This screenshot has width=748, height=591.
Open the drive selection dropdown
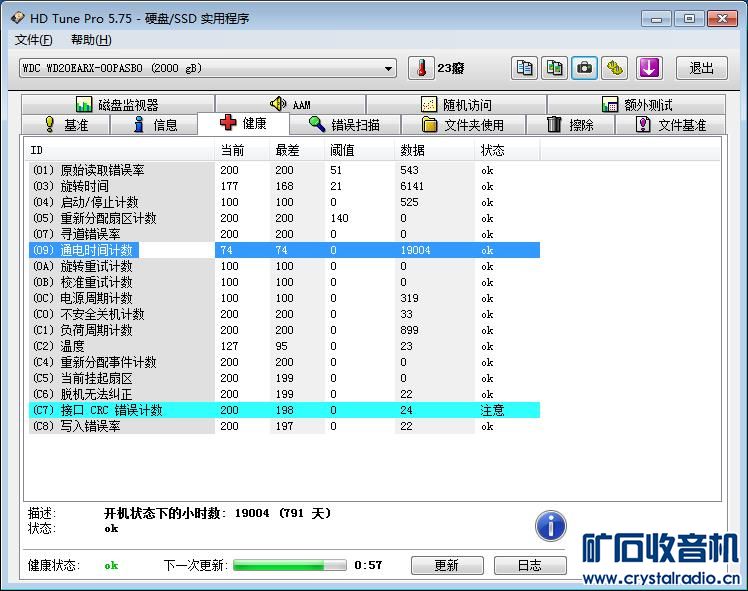coord(208,68)
